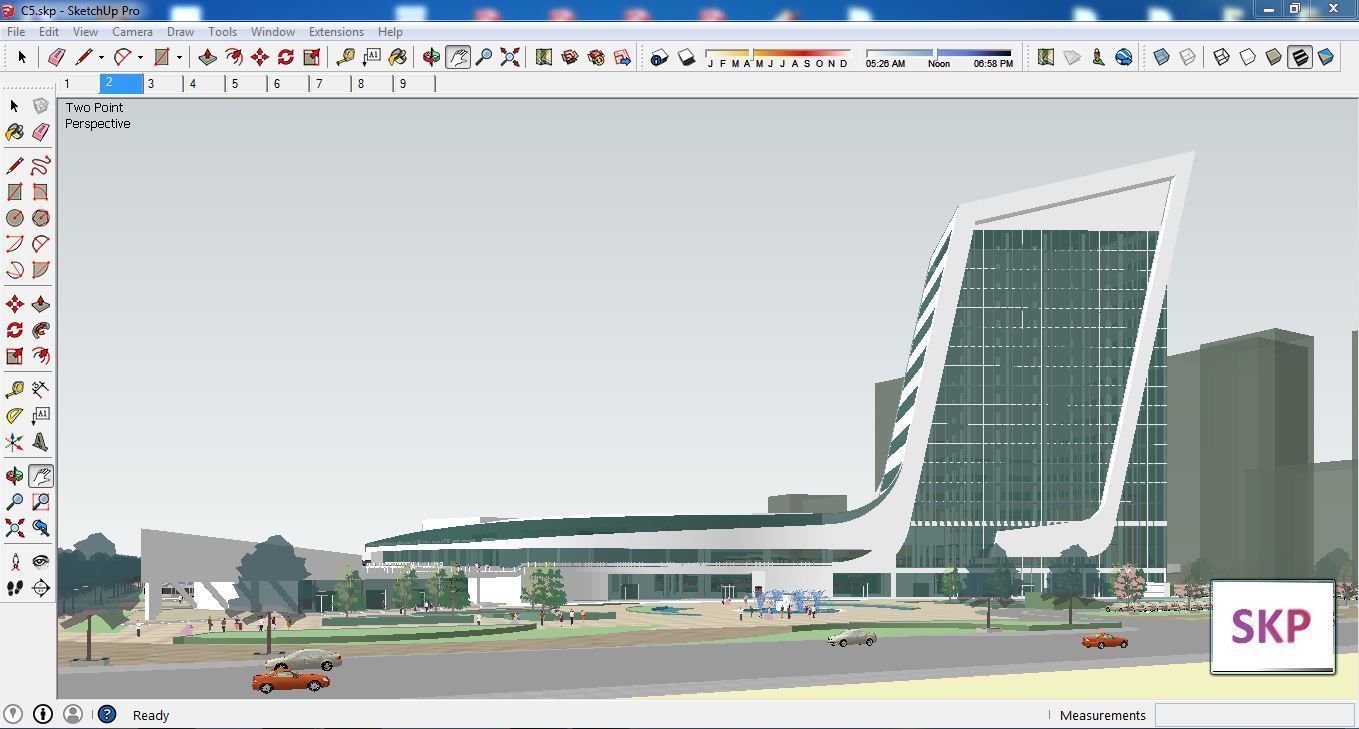Screen dimensions: 1359x729
Task: Activate the Move tool in top toolbar
Action: pos(260,57)
